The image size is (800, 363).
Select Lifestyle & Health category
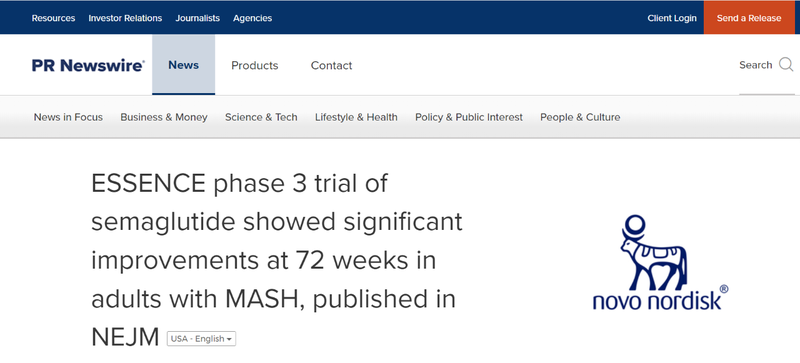[356, 117]
